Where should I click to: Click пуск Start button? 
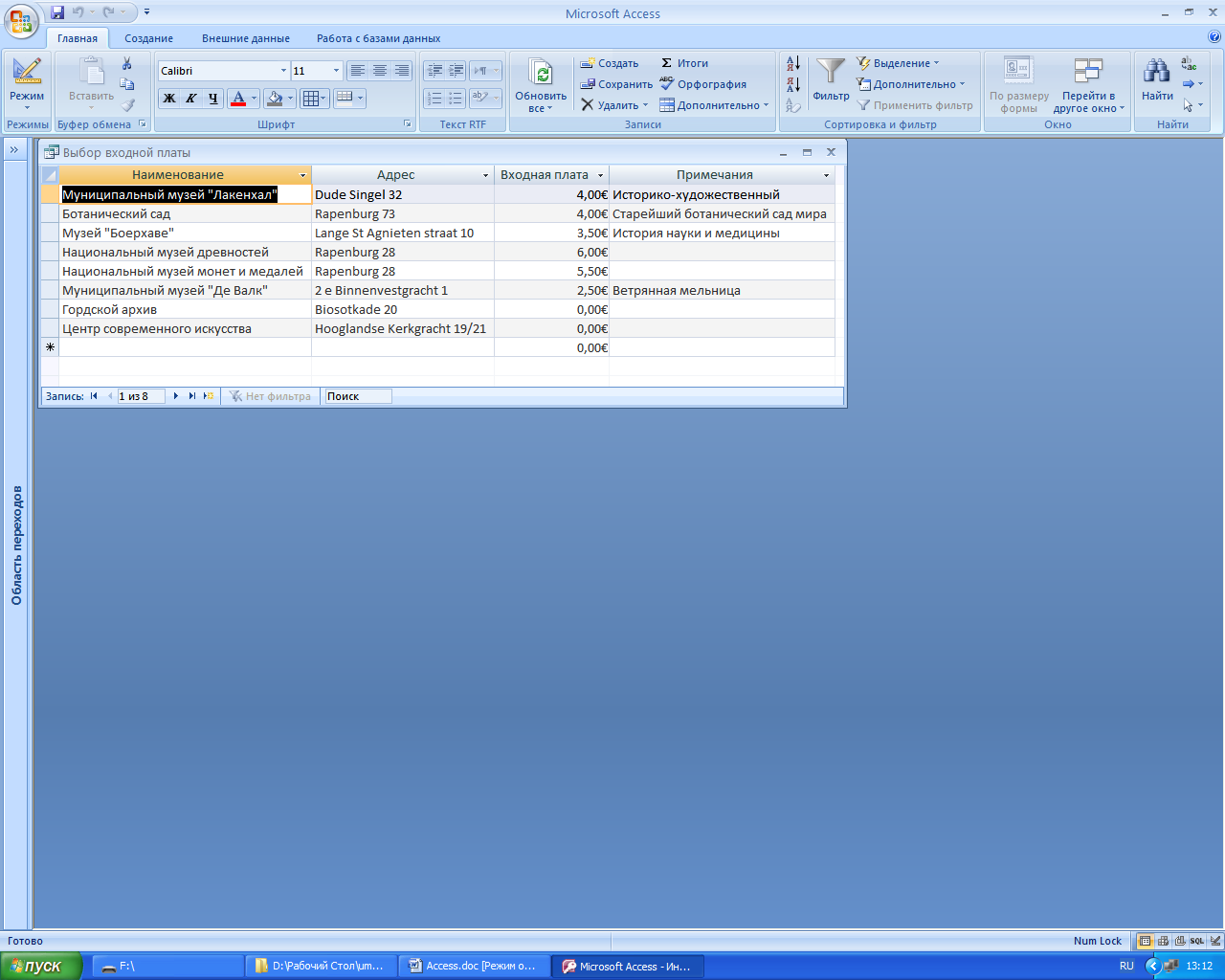pos(41,966)
